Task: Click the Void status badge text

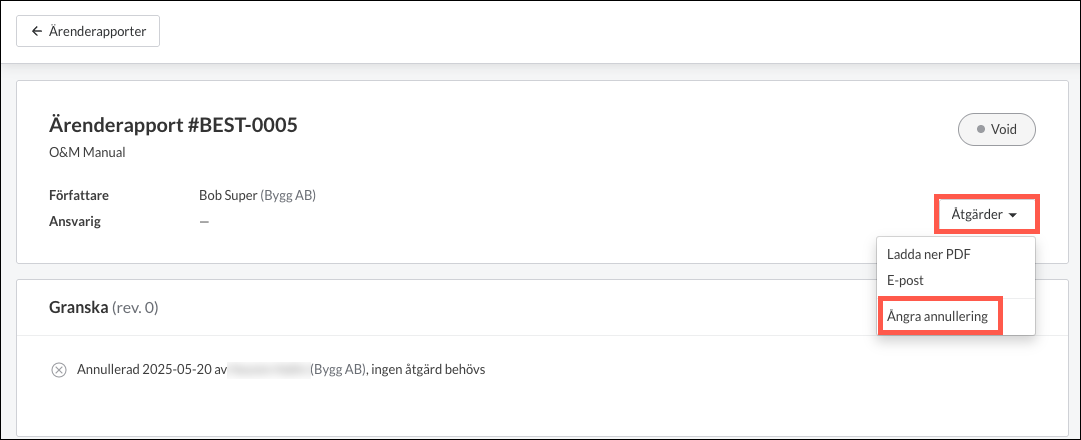Action: click(1004, 129)
